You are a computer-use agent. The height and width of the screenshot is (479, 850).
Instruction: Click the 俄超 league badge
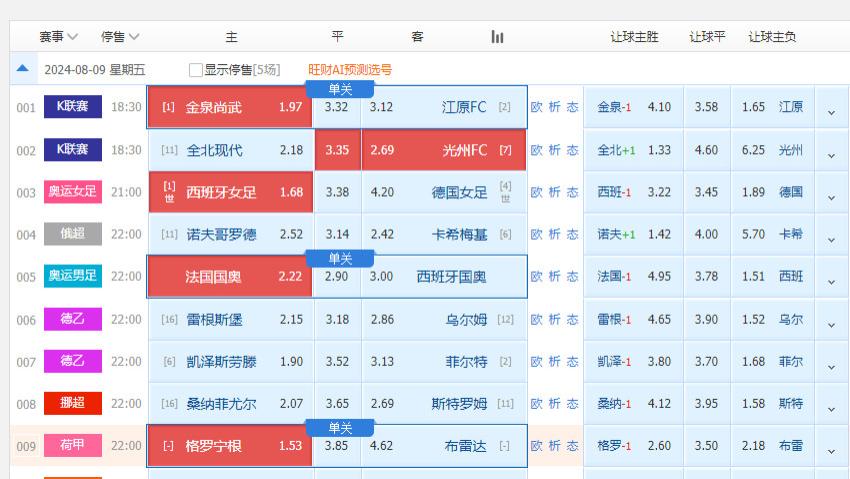point(73,234)
